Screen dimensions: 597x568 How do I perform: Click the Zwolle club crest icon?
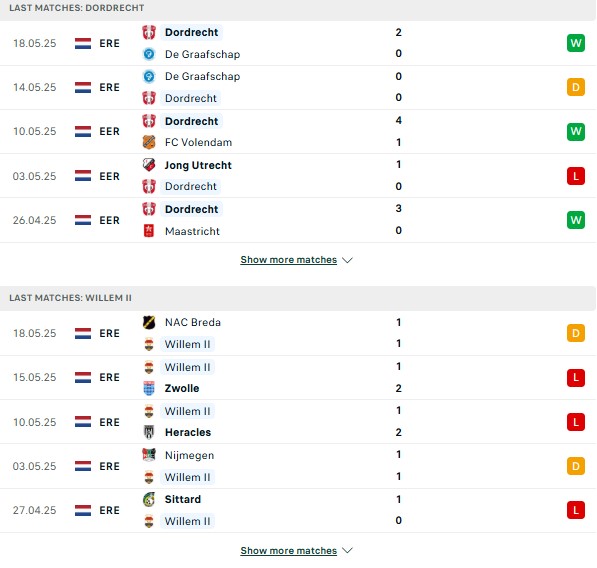149,388
